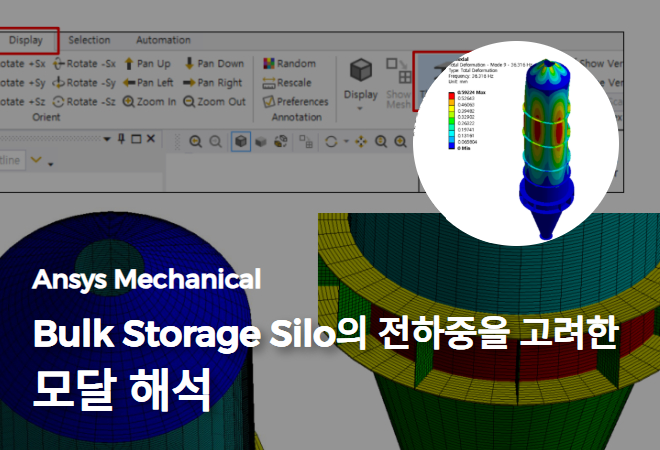This screenshot has height=450, width=660.
Task: Click previous view zoom icon
Action: click(x=195, y=141)
